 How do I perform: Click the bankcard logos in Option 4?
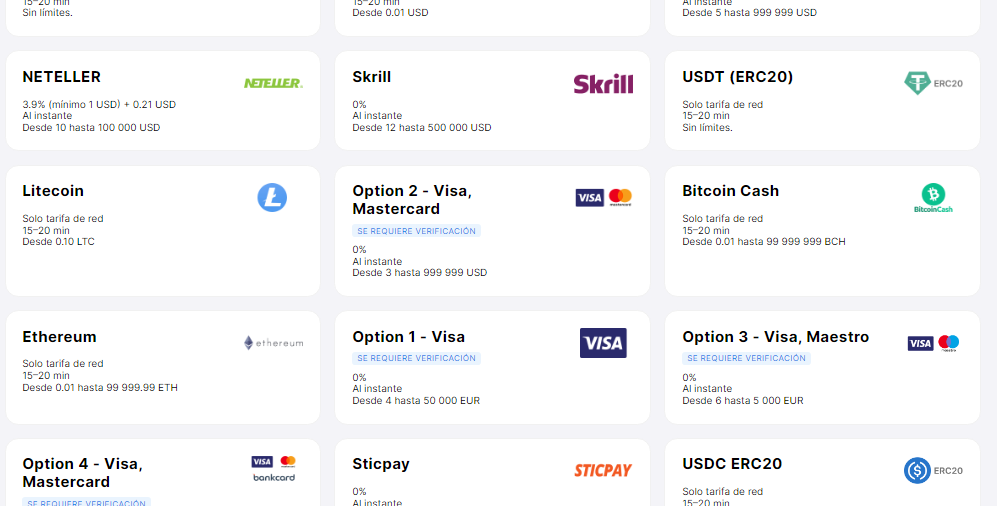273,468
